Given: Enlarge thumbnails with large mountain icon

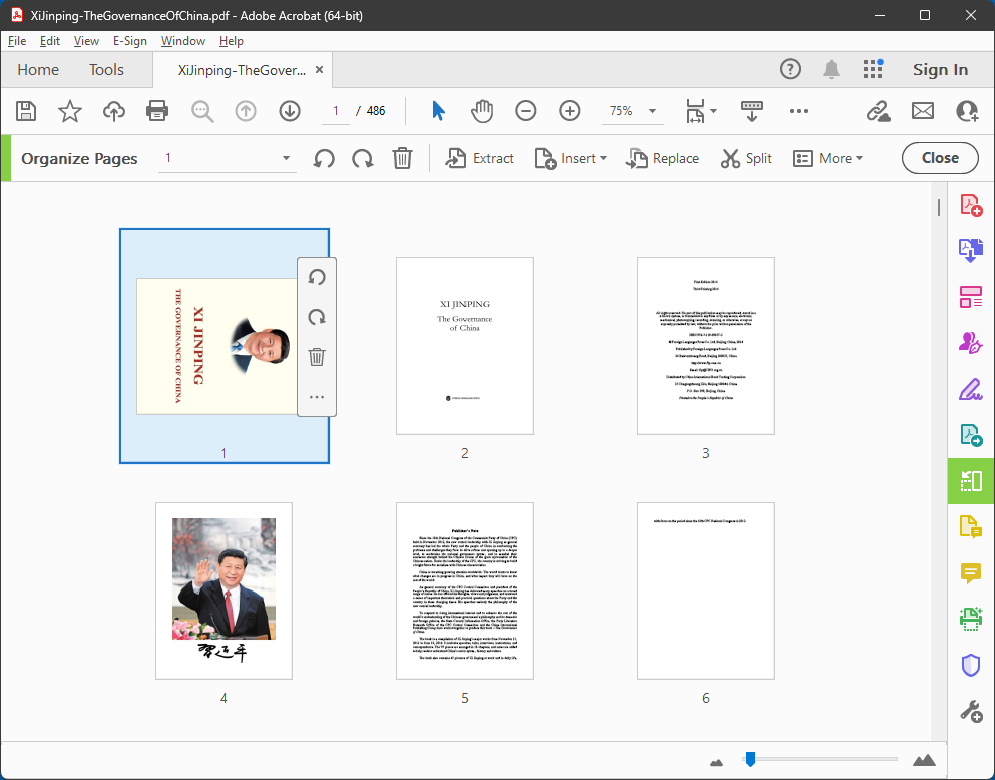Looking at the screenshot, I should click(925, 758).
